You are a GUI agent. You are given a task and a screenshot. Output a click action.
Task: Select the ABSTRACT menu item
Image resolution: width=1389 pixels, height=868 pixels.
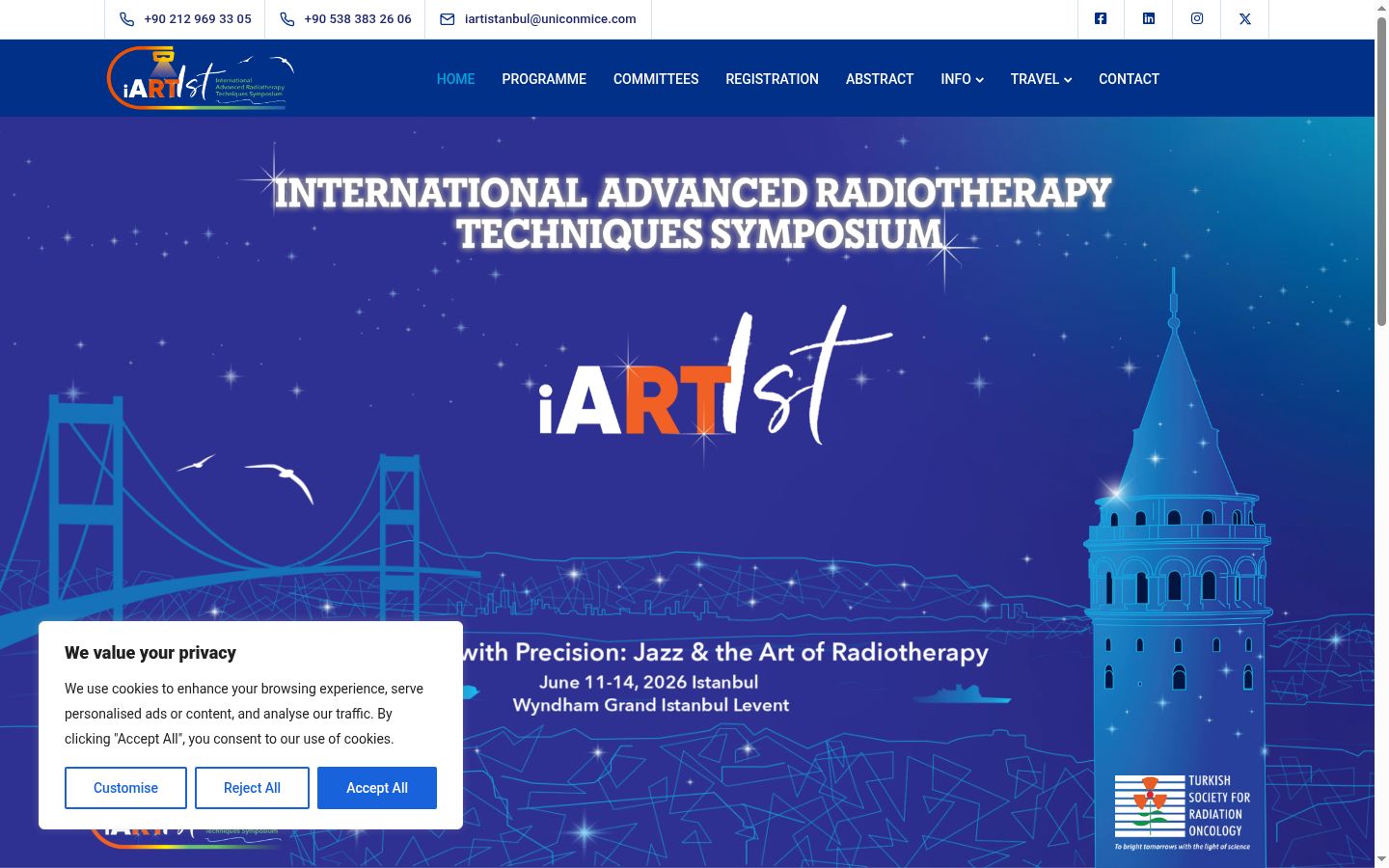coord(880,79)
